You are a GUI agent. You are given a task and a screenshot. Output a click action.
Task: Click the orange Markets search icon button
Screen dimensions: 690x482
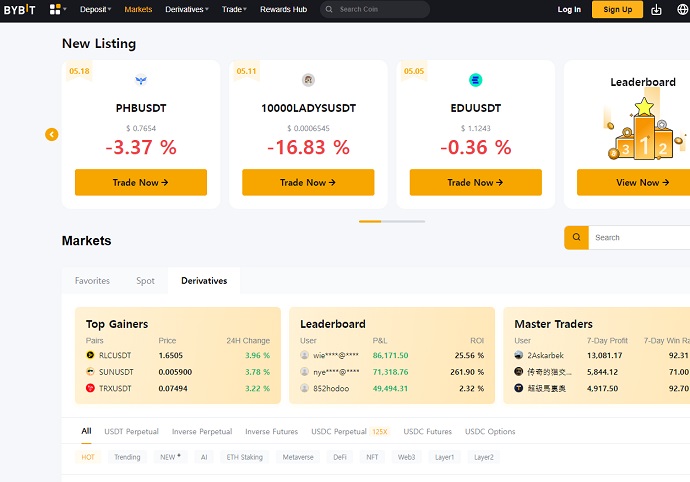(576, 238)
